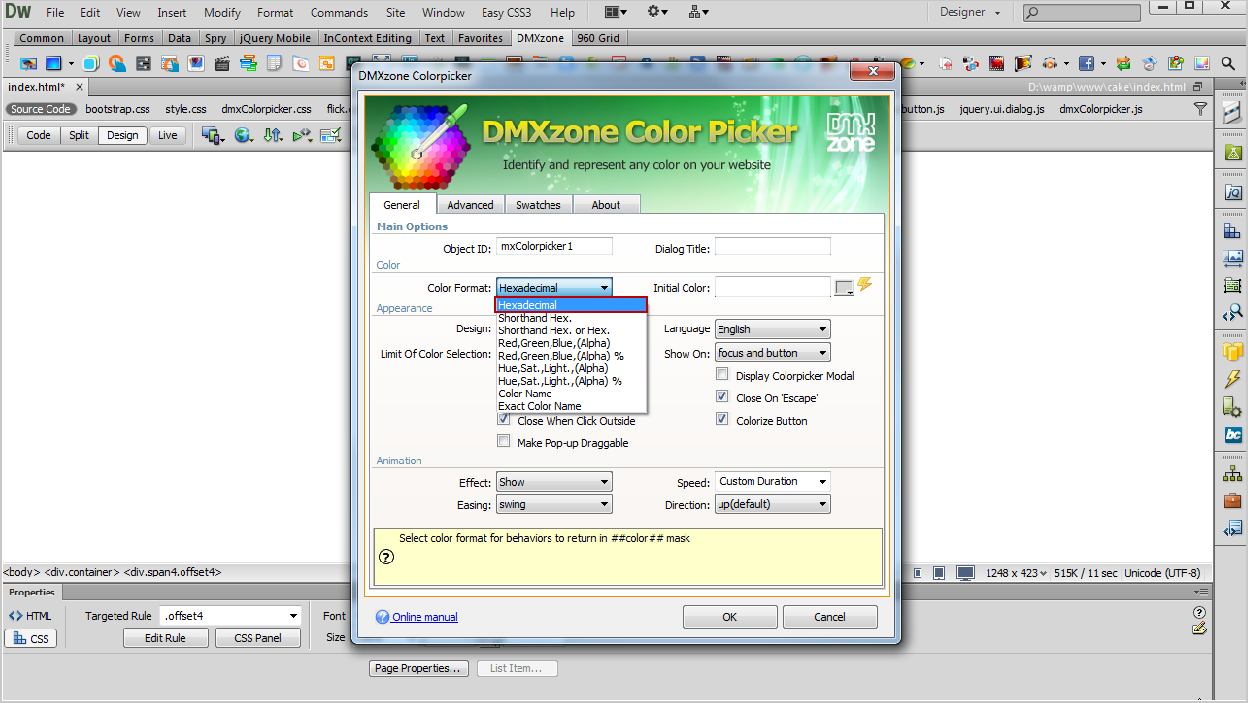
Task: Open the Server Behaviors lightning icon
Action: [x=1233, y=379]
